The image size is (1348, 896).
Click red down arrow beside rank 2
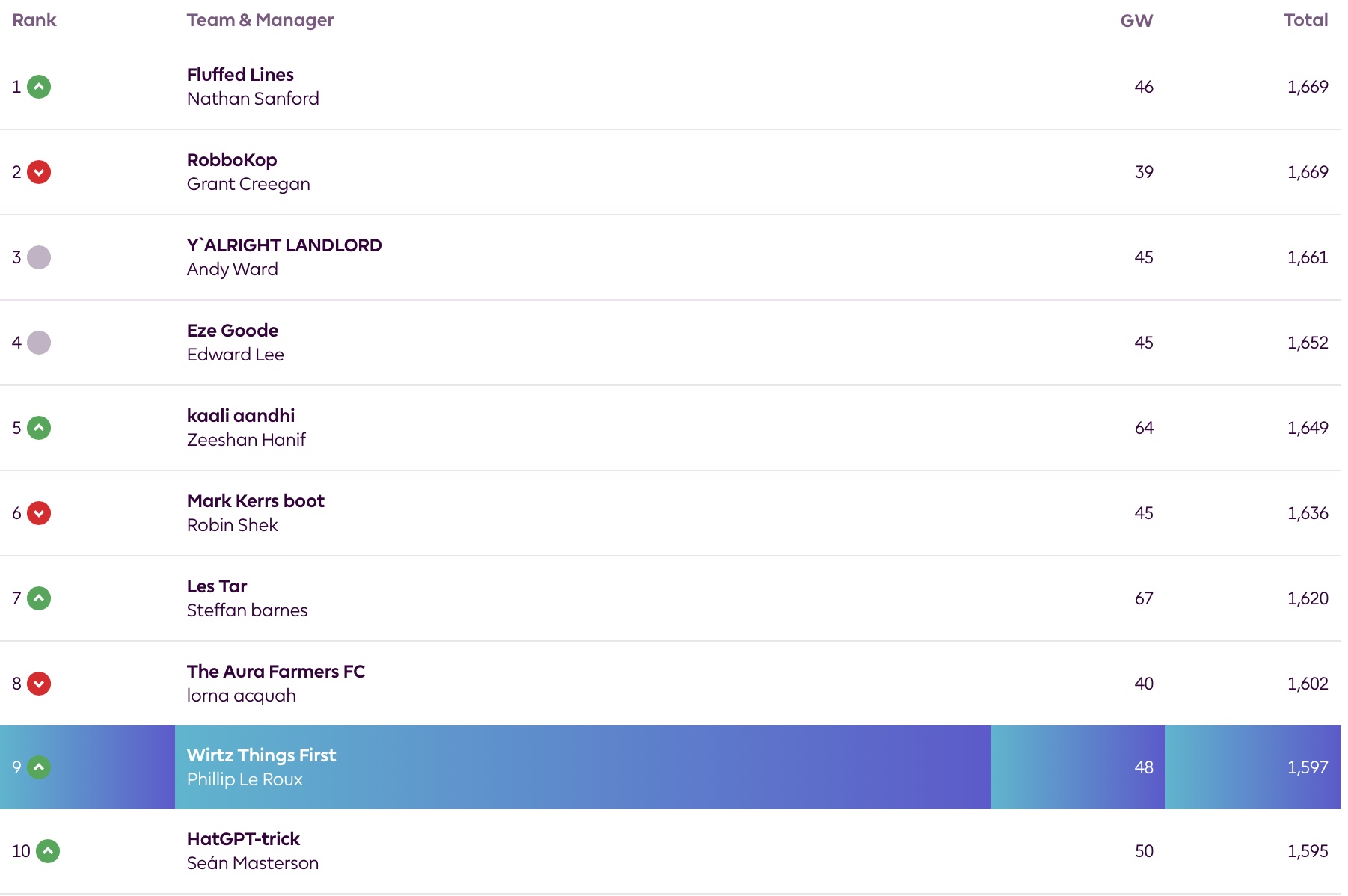point(39,172)
